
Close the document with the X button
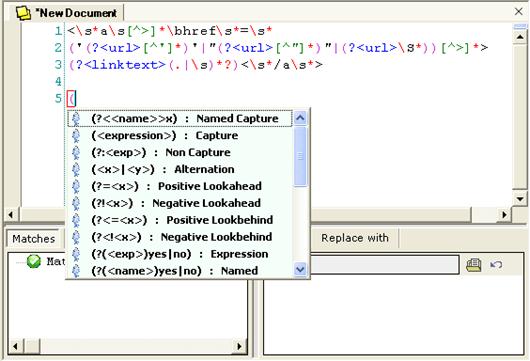[x=518, y=11]
